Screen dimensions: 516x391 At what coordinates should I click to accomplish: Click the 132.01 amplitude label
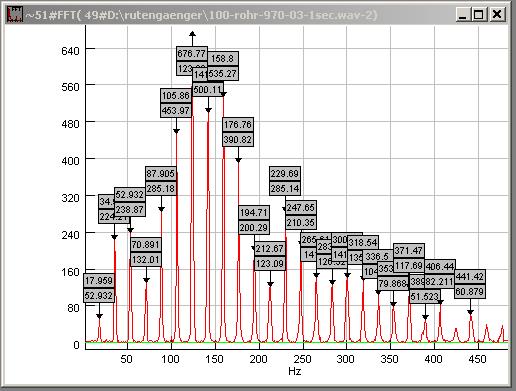tap(146, 259)
